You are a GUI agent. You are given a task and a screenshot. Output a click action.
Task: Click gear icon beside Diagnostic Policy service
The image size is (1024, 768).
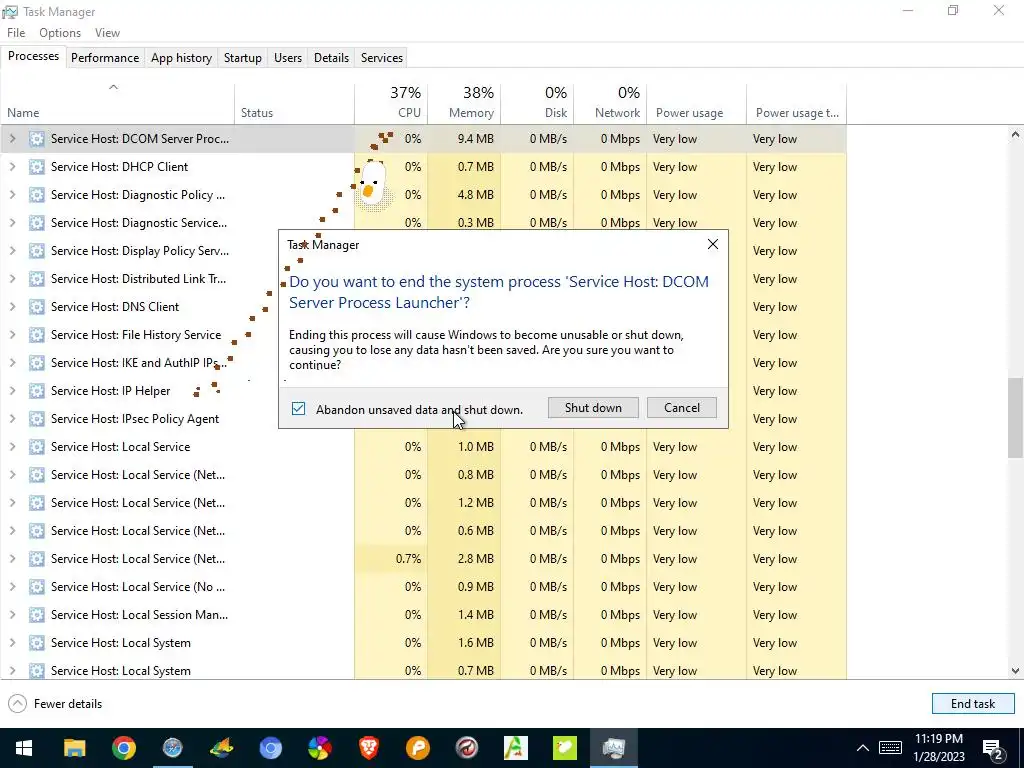pos(37,195)
